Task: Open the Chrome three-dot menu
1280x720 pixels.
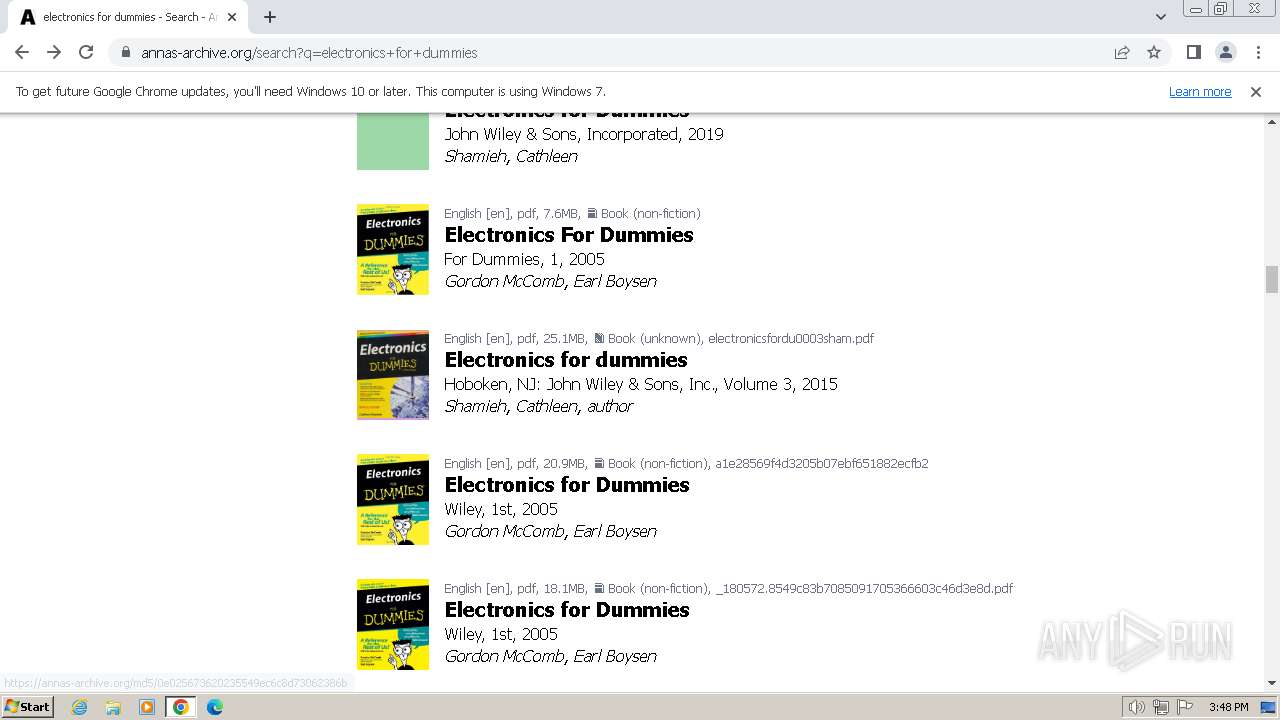Action: click(x=1258, y=52)
